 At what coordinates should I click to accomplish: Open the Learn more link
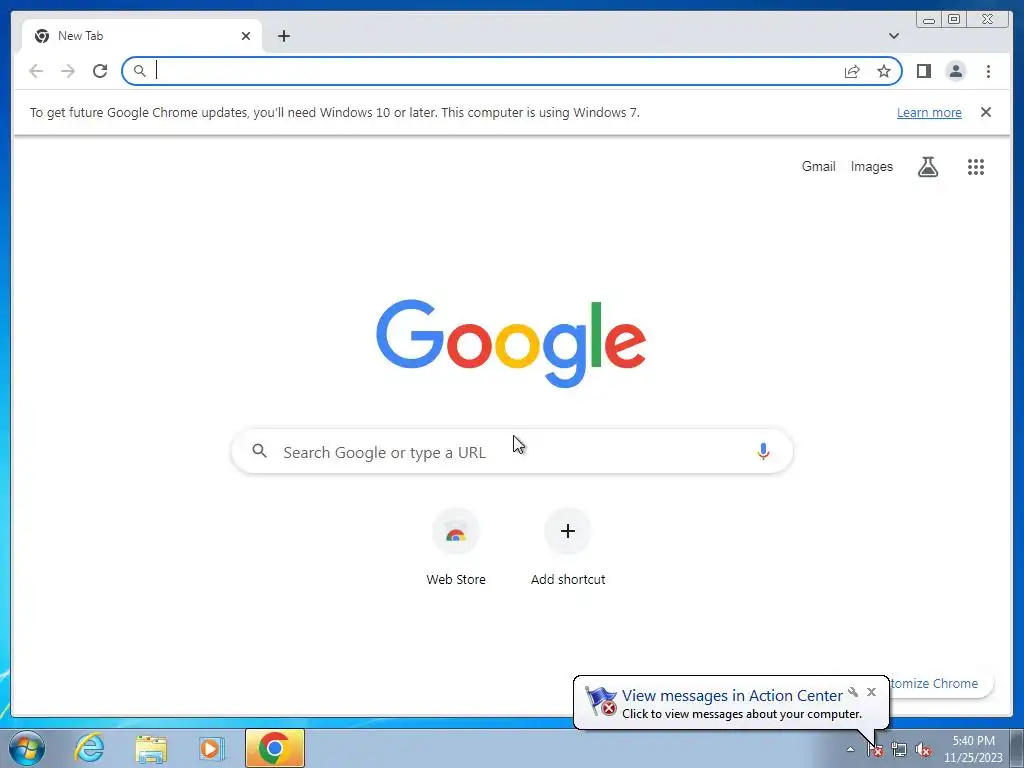point(929,112)
